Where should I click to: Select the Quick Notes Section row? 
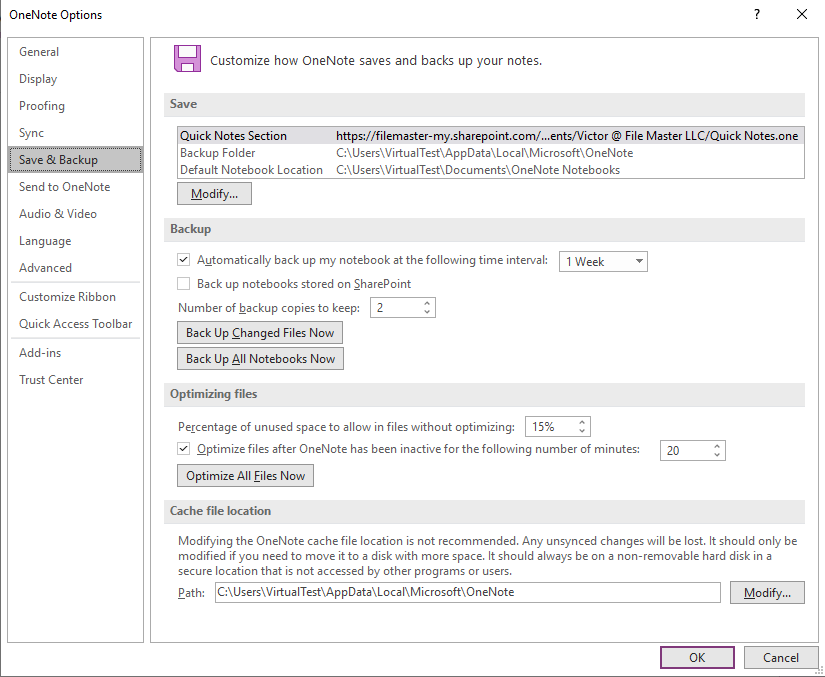(x=490, y=136)
